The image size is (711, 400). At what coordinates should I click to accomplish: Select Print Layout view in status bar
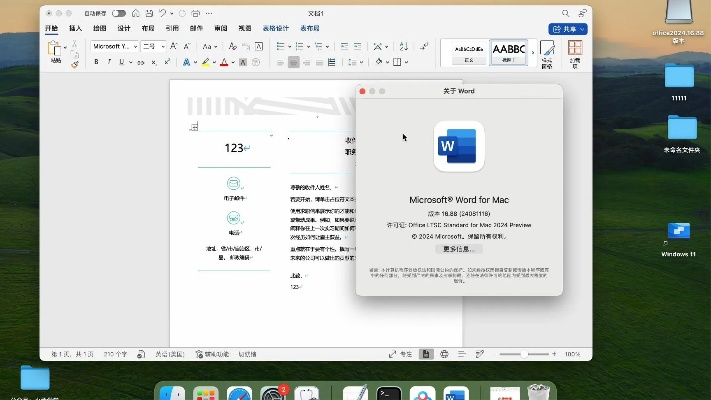click(428, 354)
